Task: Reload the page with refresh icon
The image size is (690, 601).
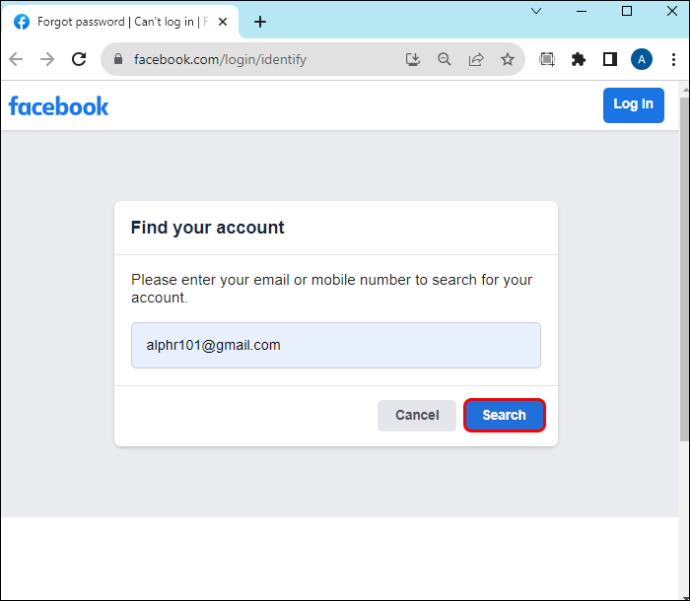Action: 79,59
